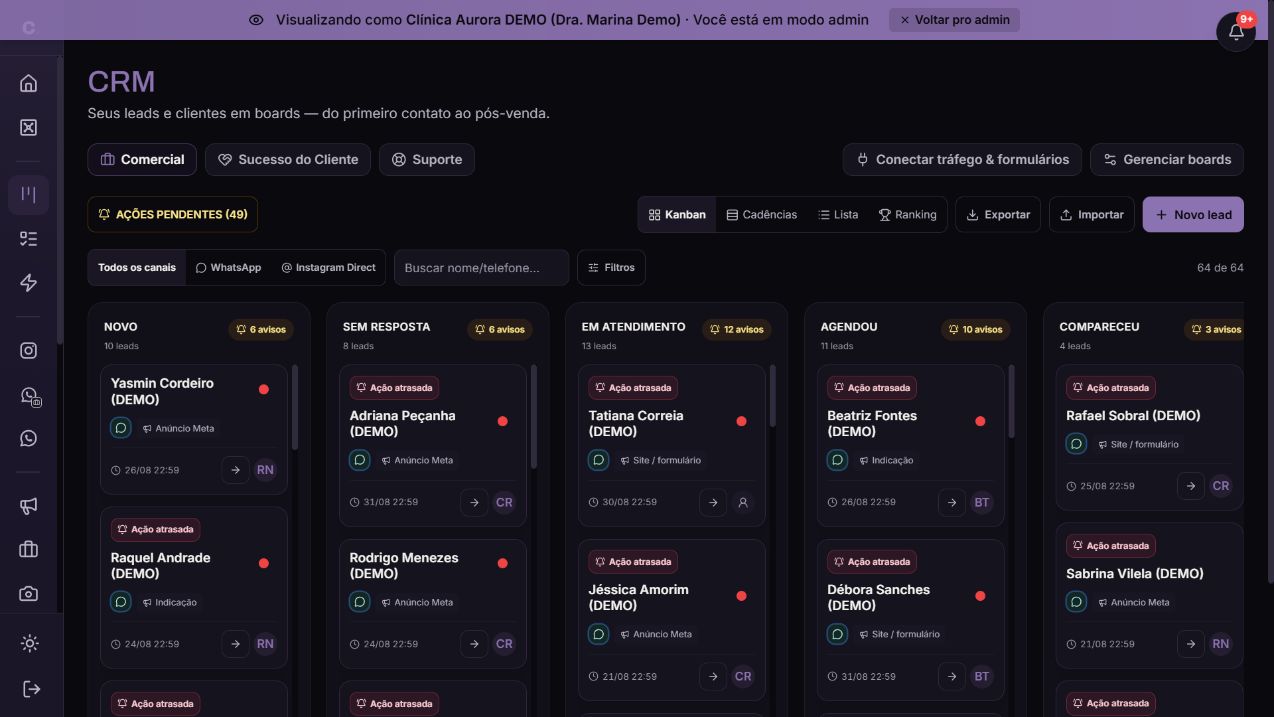Open 6 avisos badge in NOVO column
The height and width of the screenshot is (717, 1274).
[x=261, y=329]
